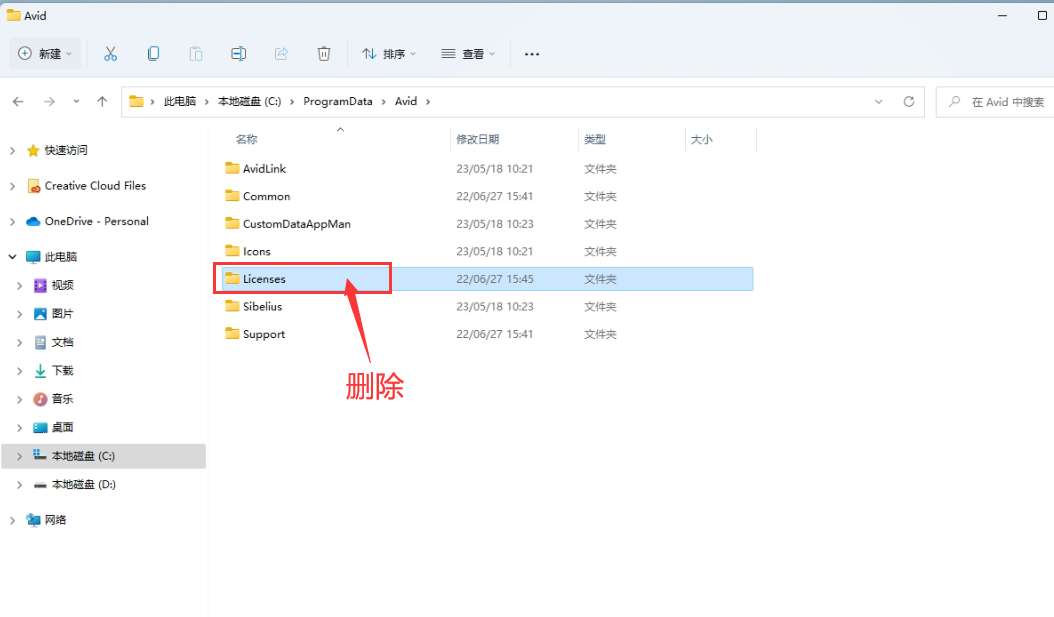Sort by 修改日期 column header
This screenshot has height=617, width=1054.
point(478,140)
